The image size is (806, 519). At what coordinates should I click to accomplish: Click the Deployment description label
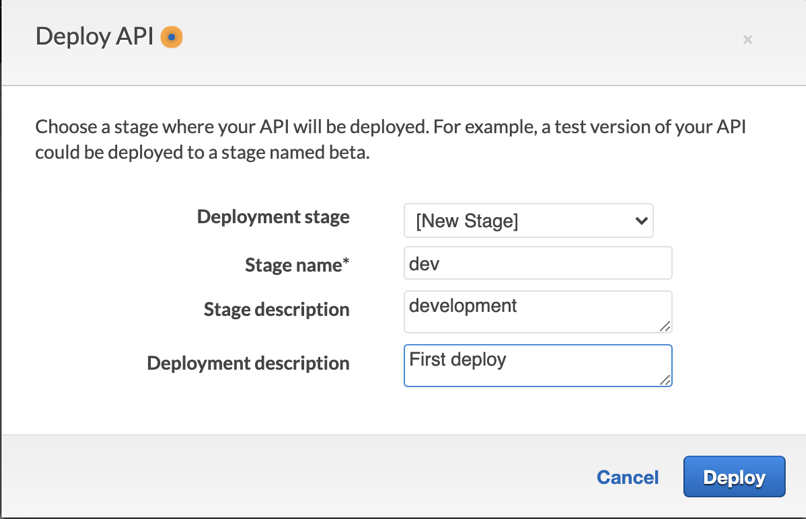(x=248, y=364)
